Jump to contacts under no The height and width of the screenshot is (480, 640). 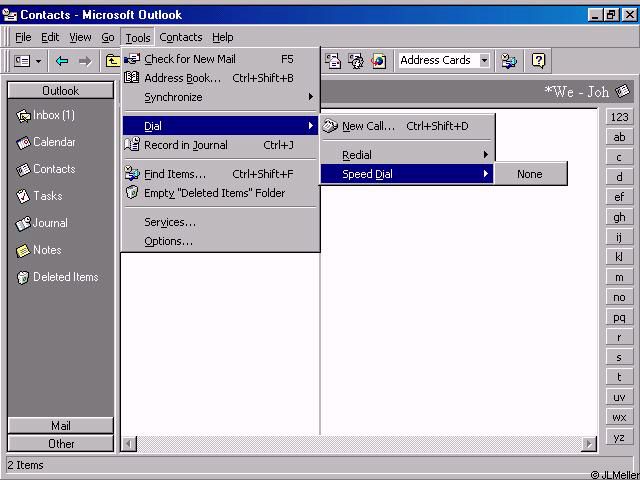point(619,297)
